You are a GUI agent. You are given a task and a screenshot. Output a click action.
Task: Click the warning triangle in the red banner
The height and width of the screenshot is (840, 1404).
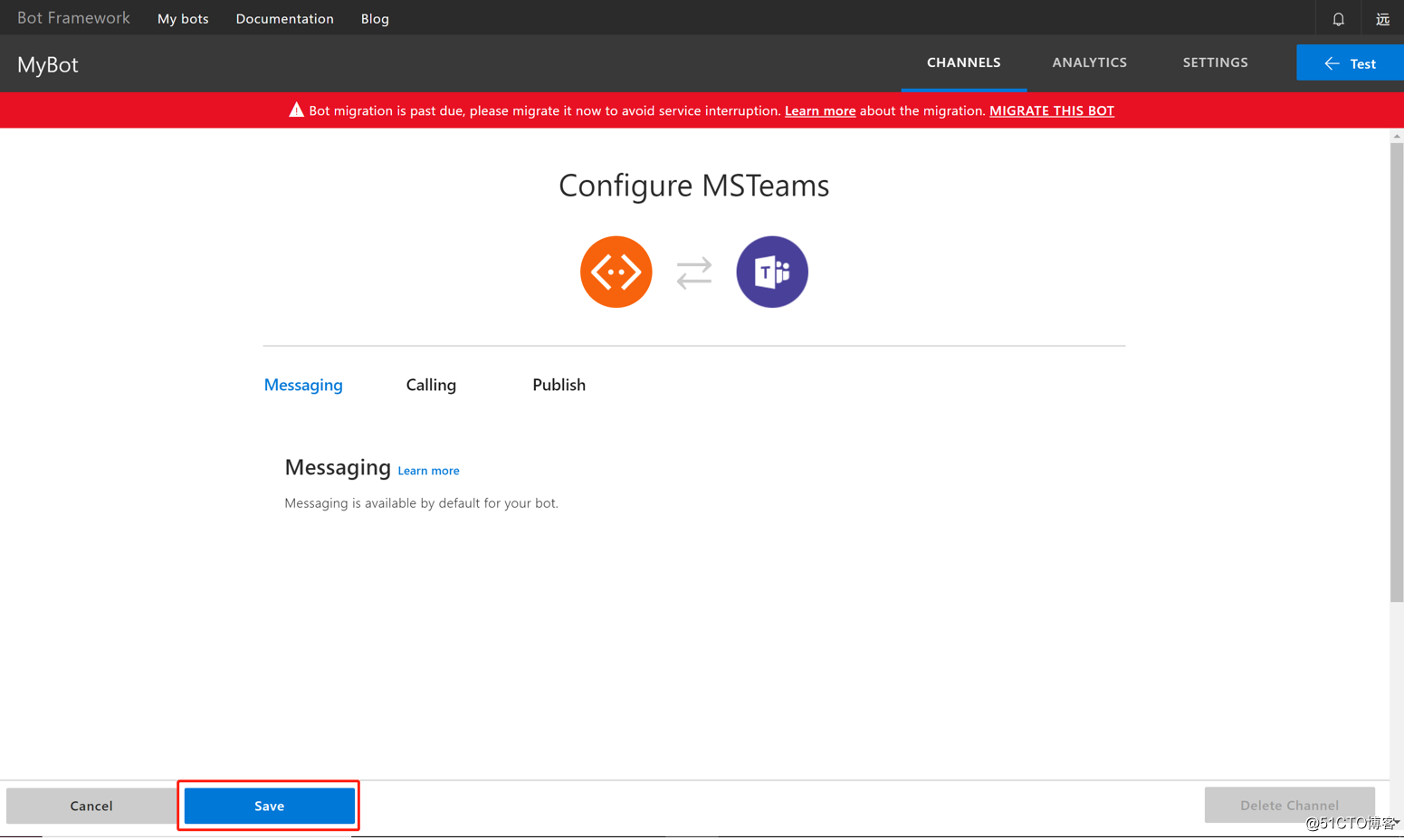(x=296, y=110)
